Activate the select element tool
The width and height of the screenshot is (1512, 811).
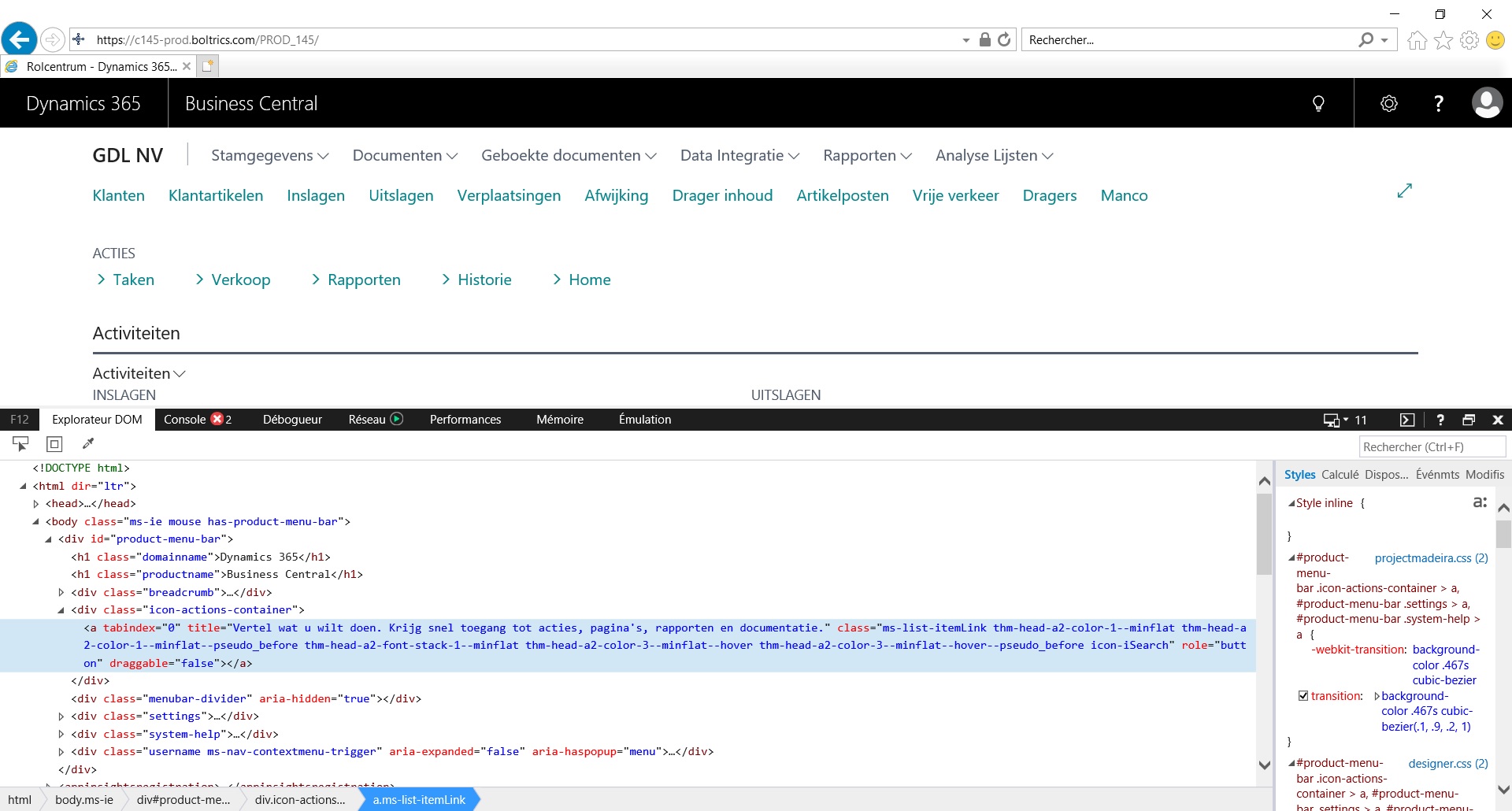[x=21, y=444]
